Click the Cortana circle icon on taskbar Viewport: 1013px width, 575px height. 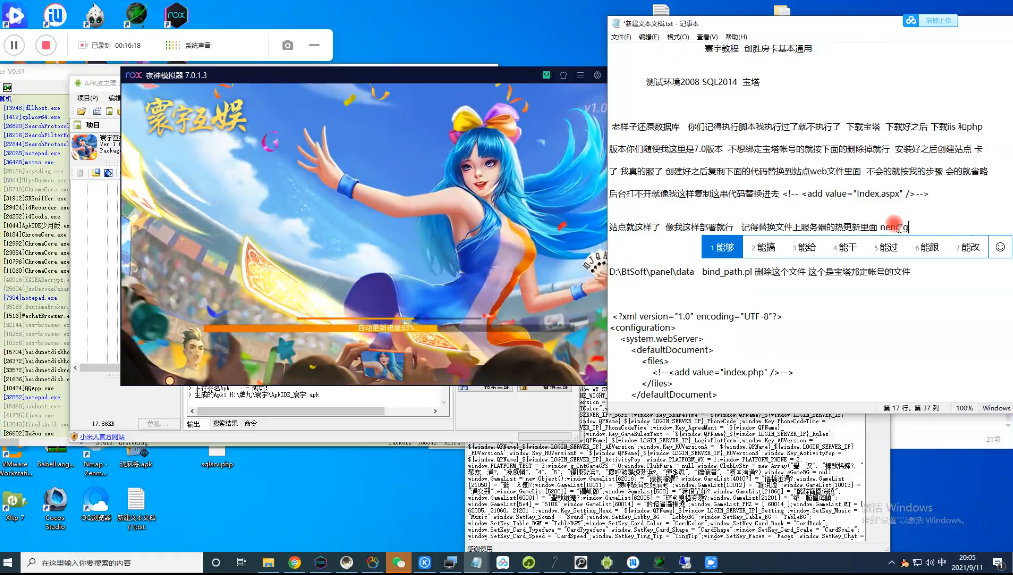[216, 563]
